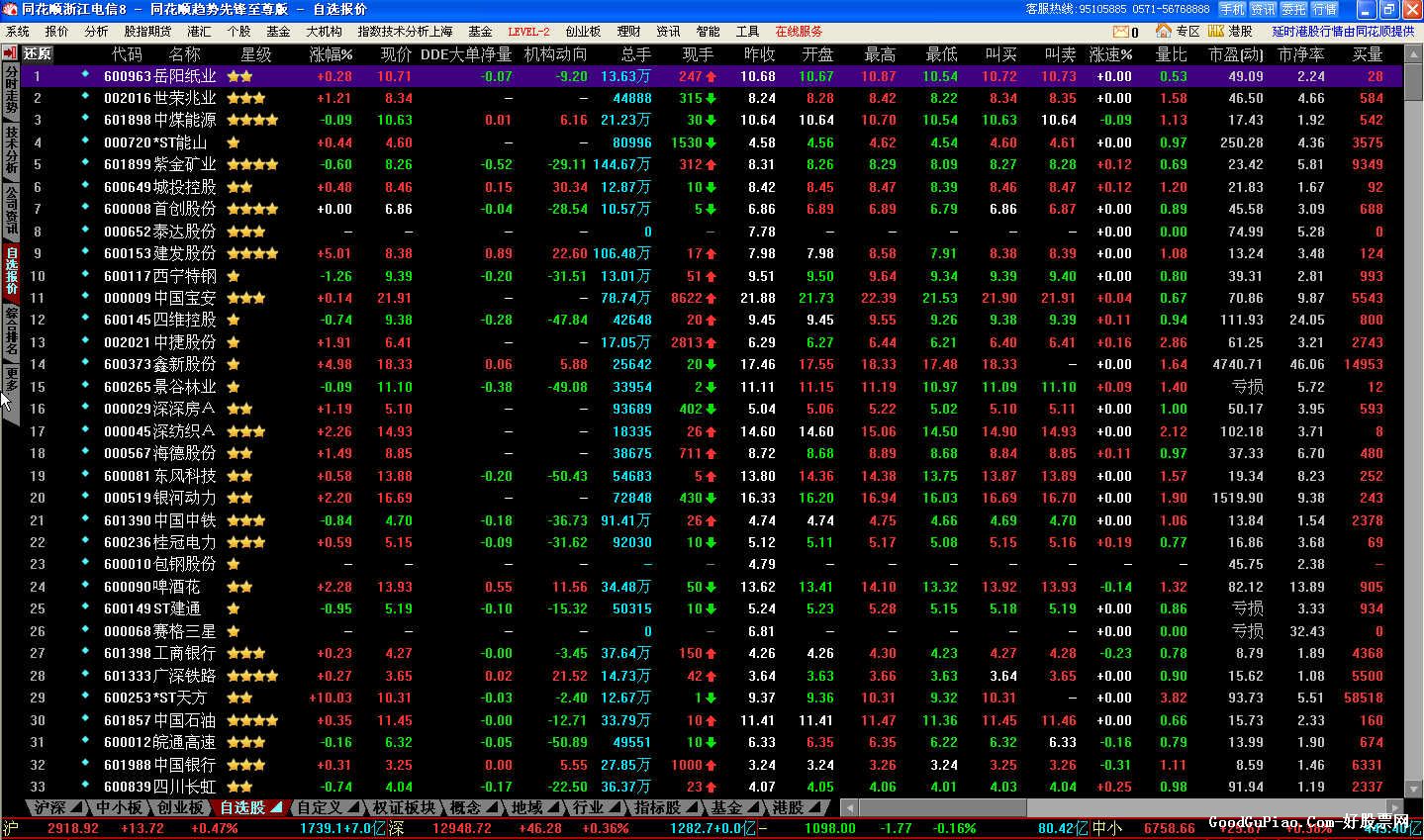Click the diamond marker for 深纺织A
Viewport: 1424px width, 840px height.
tap(86, 430)
